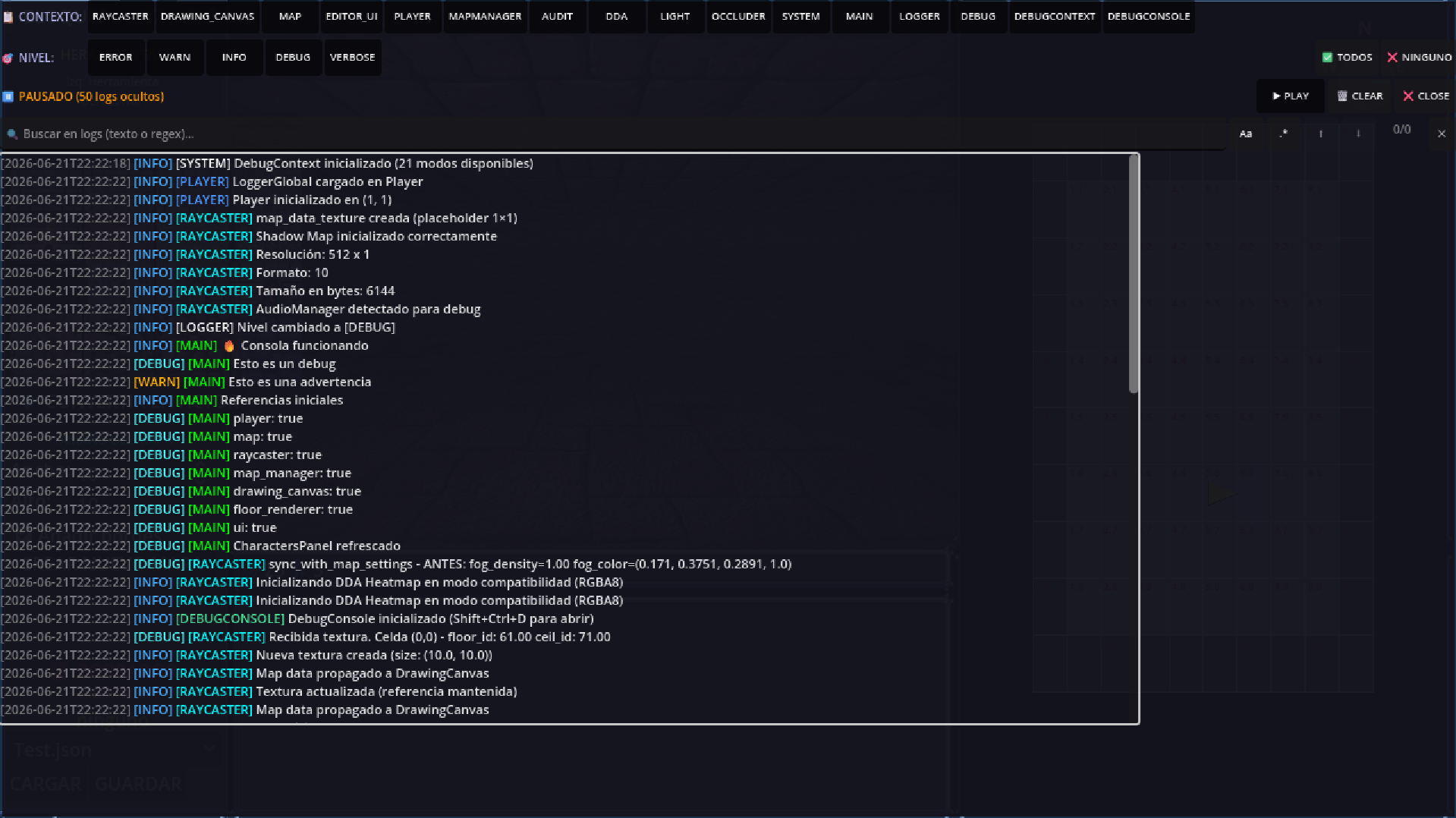
Task: Click the NIVEL target icon
Action: [8, 58]
